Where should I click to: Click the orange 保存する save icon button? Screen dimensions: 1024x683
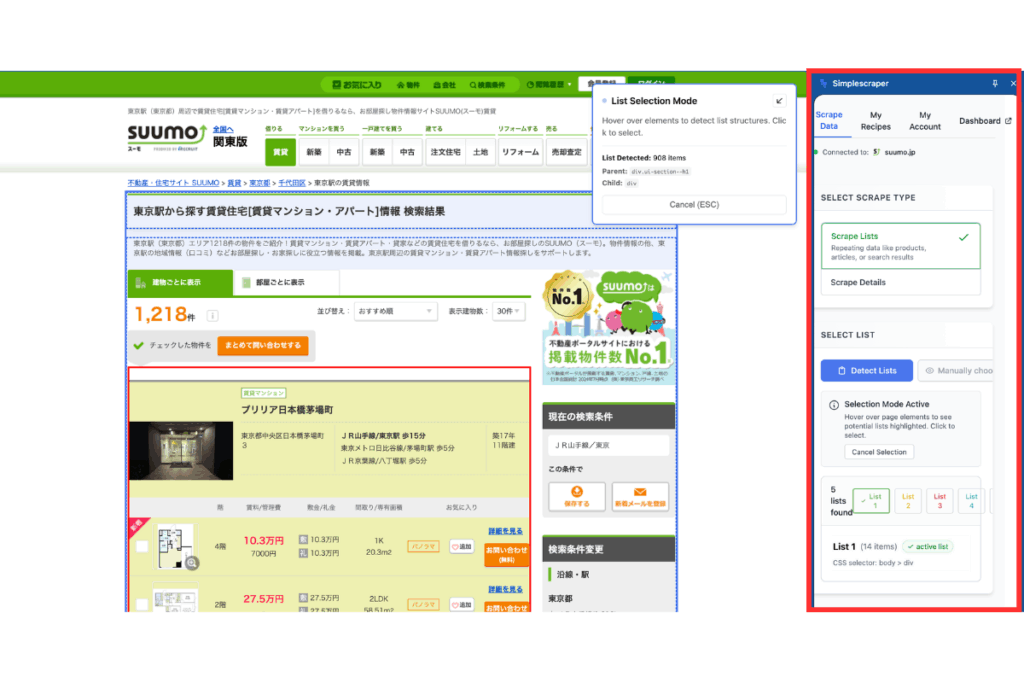[x=577, y=495]
